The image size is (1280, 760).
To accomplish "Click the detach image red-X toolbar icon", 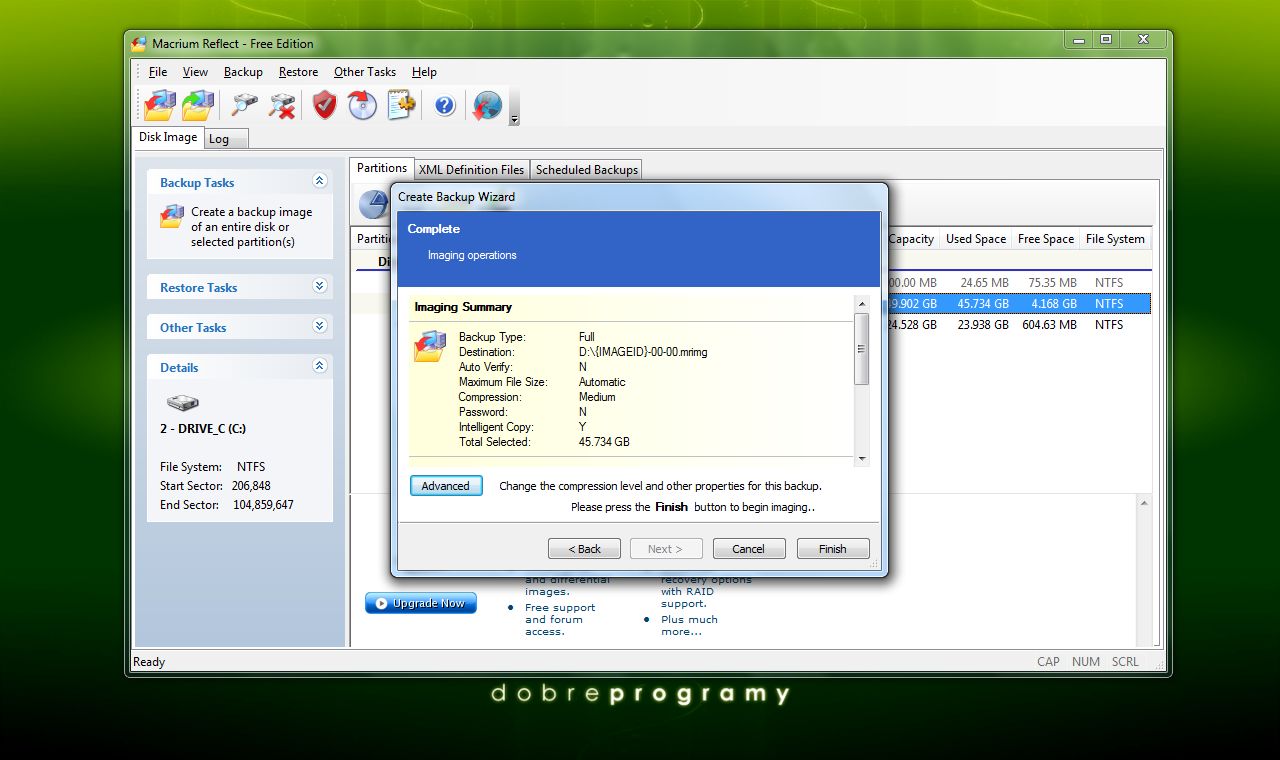I will coord(283,105).
